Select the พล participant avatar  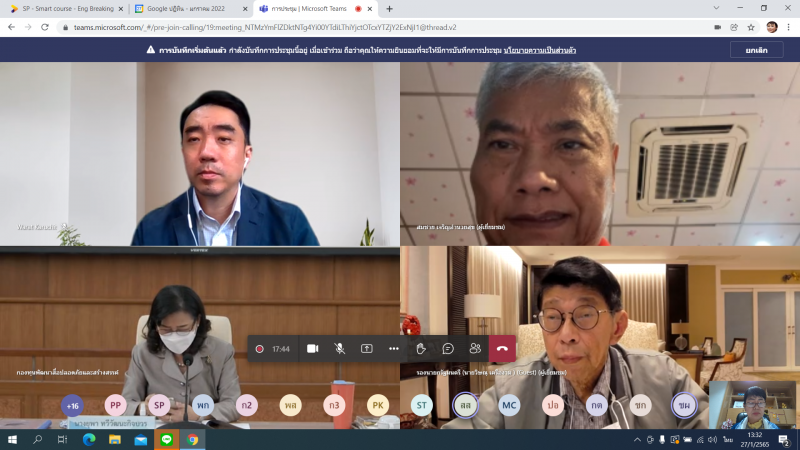pos(291,405)
